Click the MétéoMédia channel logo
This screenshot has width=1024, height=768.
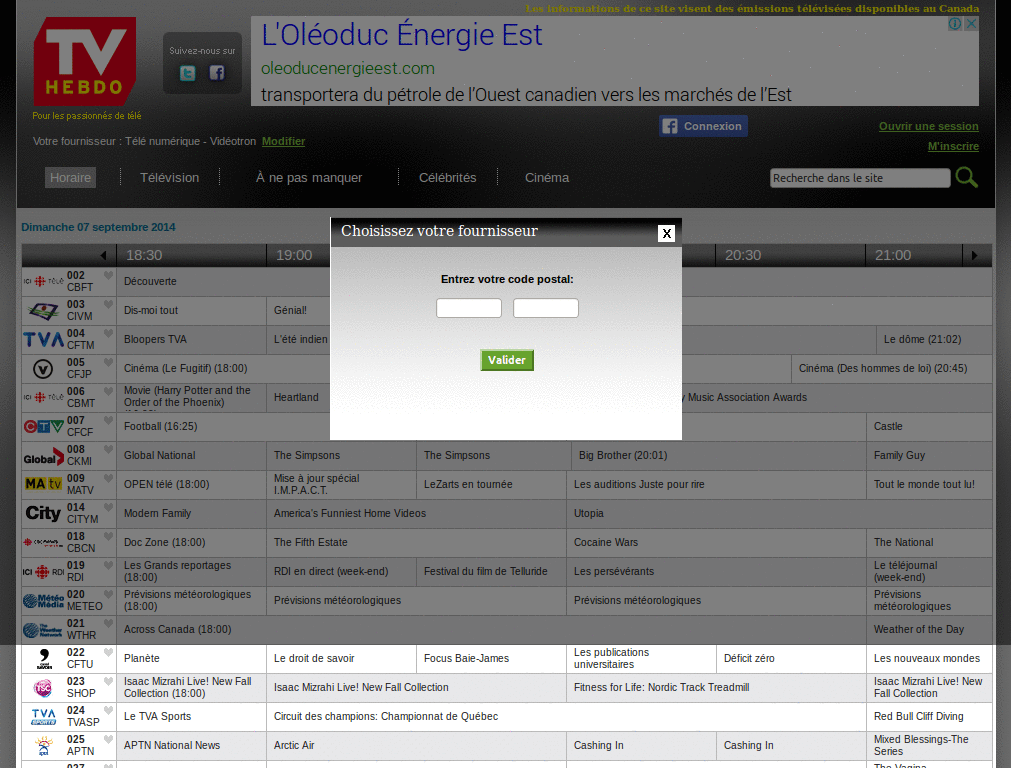coord(44,600)
